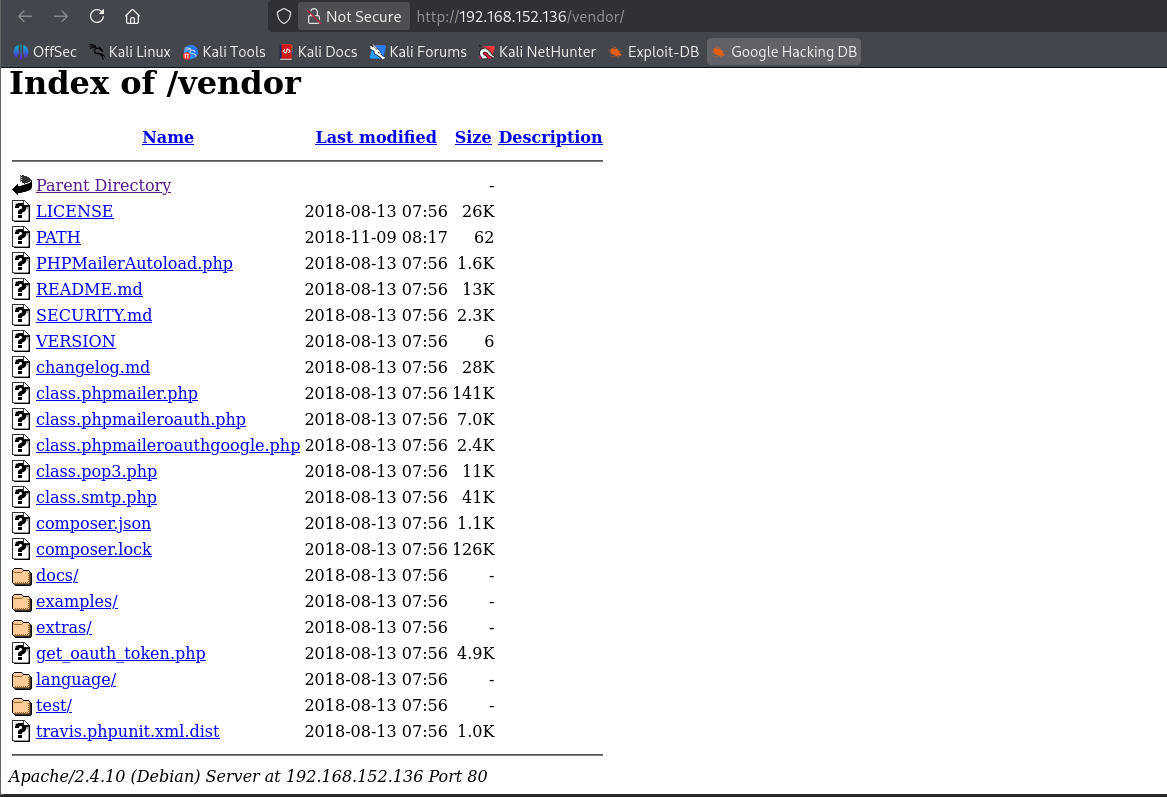Click the file icon beside LICENSE
Image resolution: width=1167 pixels, height=797 pixels.
pos(21,211)
